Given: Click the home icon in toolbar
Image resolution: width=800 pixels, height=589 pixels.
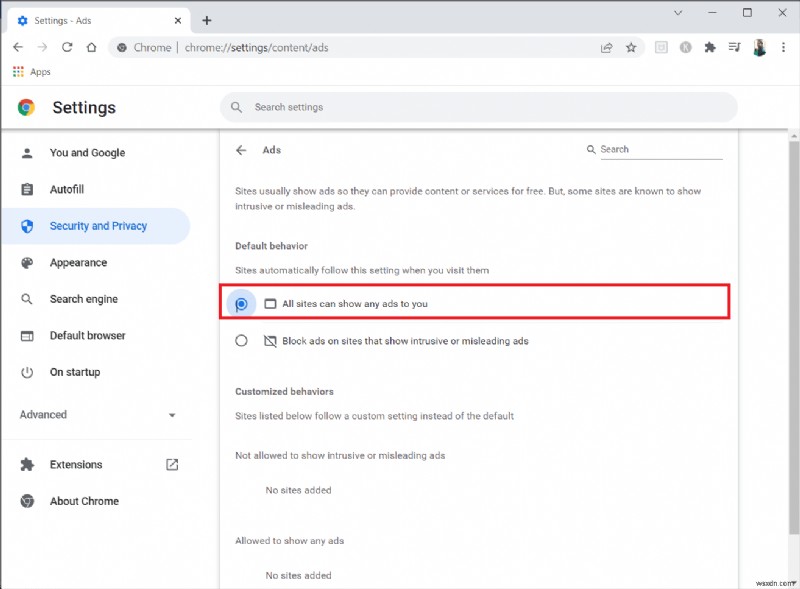Looking at the screenshot, I should pos(91,47).
